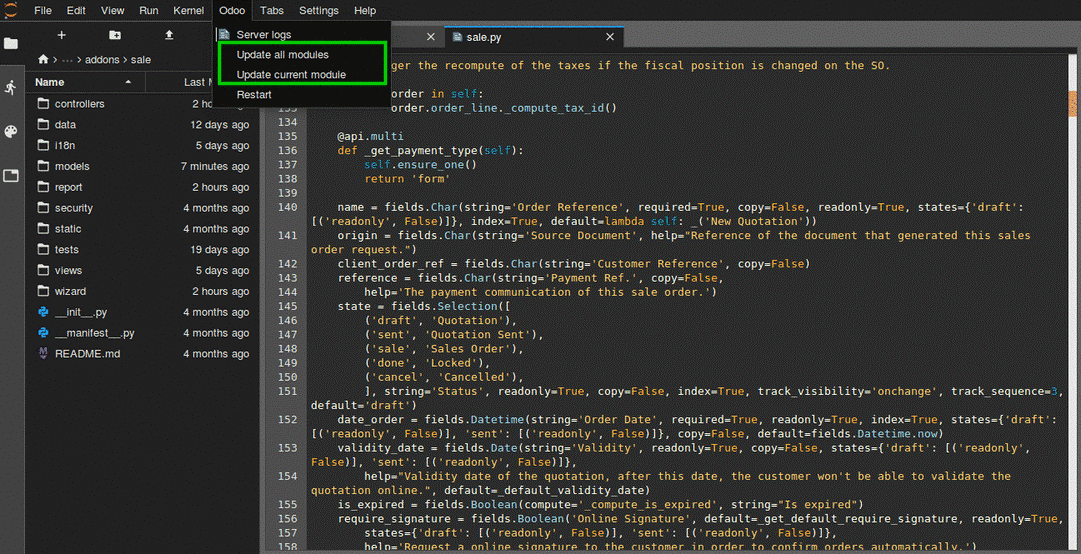The height and width of the screenshot is (554, 1081).
Task: Open the i18n folder
Action: [143, 145]
